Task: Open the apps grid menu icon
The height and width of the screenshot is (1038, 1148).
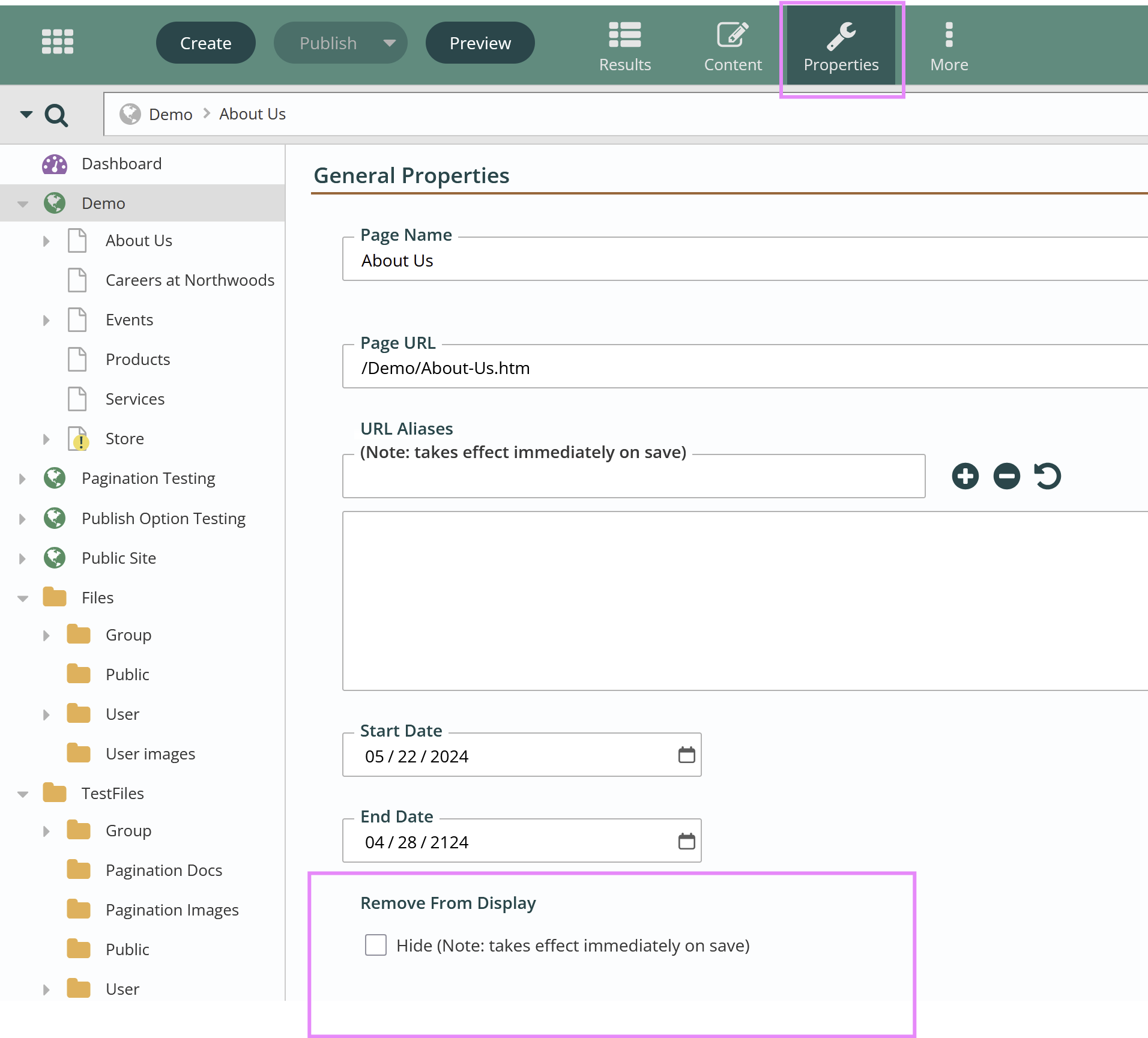Action: (58, 42)
